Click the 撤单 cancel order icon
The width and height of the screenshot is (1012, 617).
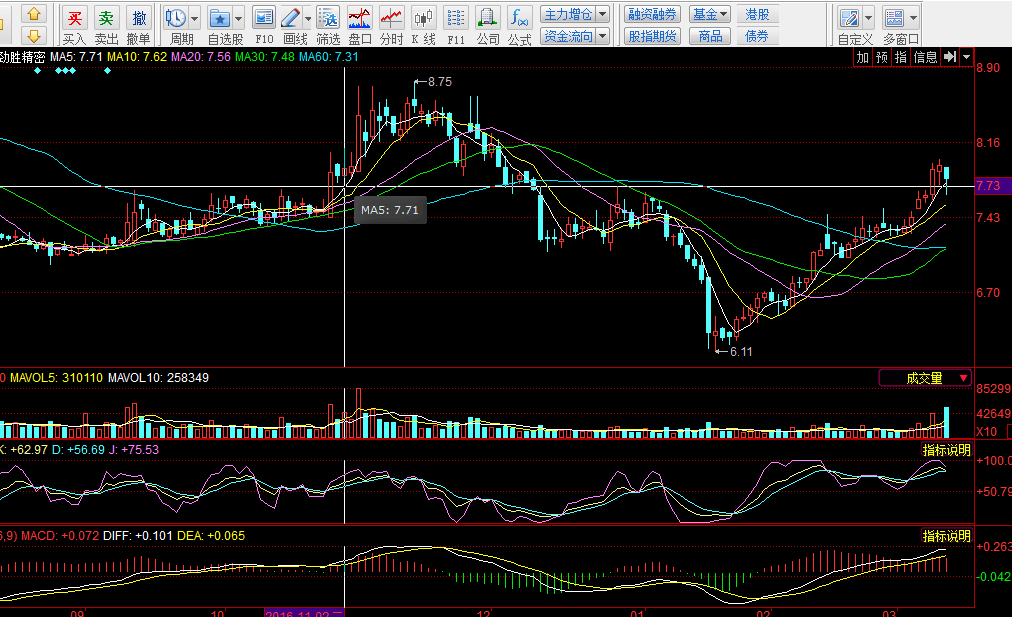point(139,18)
